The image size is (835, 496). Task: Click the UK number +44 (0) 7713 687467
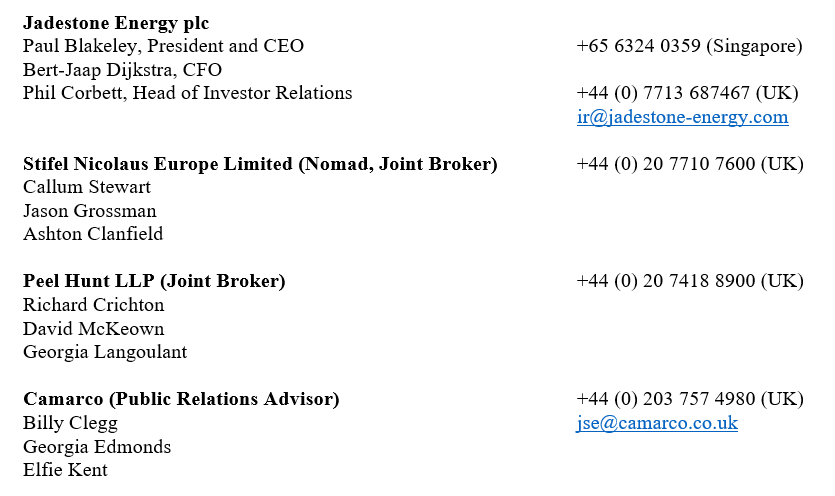687,93
